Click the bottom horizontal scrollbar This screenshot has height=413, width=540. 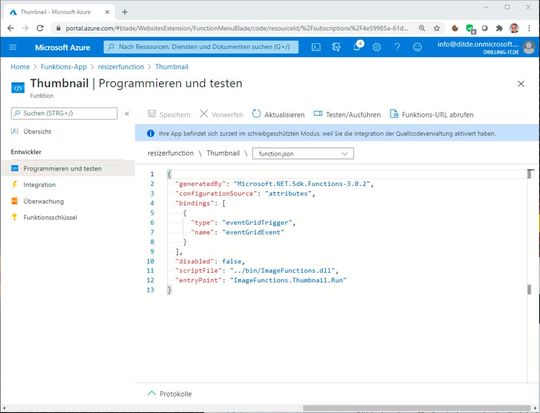tap(417, 408)
